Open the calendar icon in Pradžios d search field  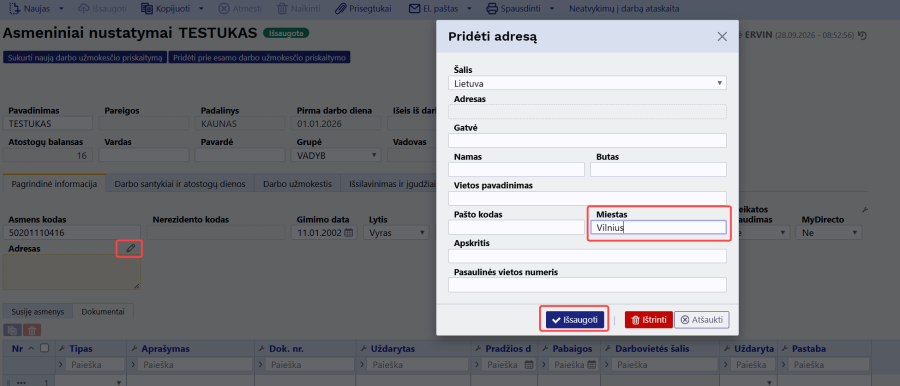[x=529, y=365]
